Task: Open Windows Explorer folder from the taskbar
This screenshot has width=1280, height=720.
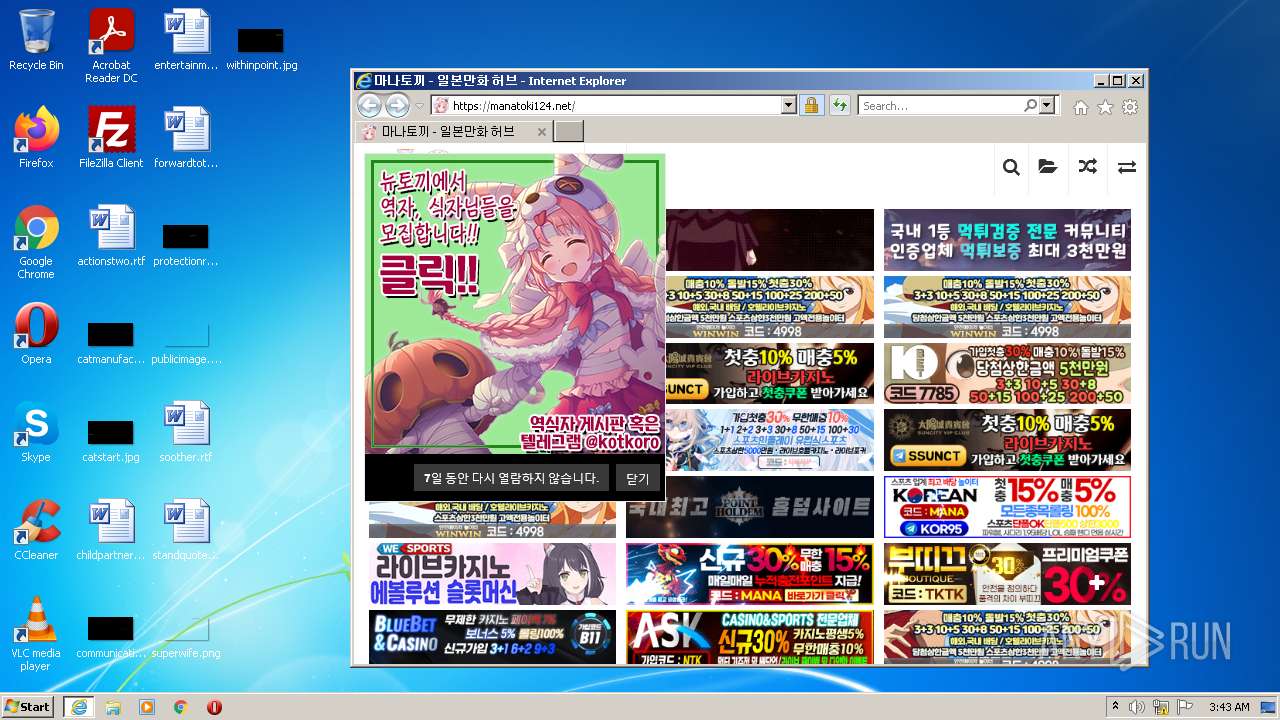Action: coord(113,706)
